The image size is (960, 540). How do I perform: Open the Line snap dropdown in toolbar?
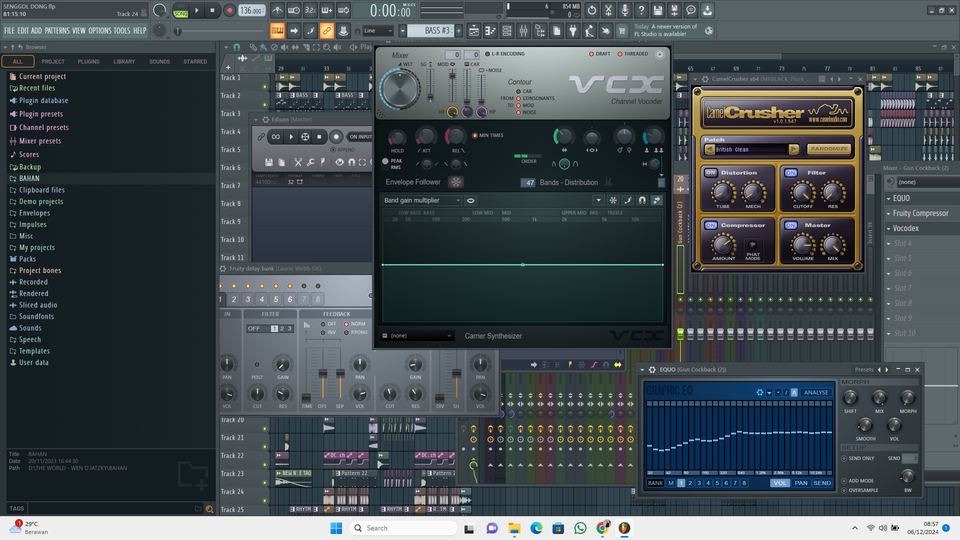[379, 31]
